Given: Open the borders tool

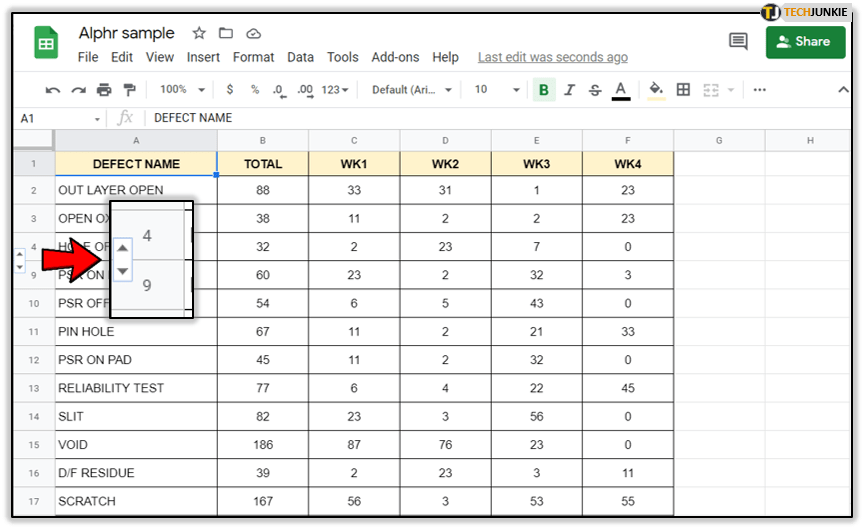Looking at the screenshot, I should (684, 90).
